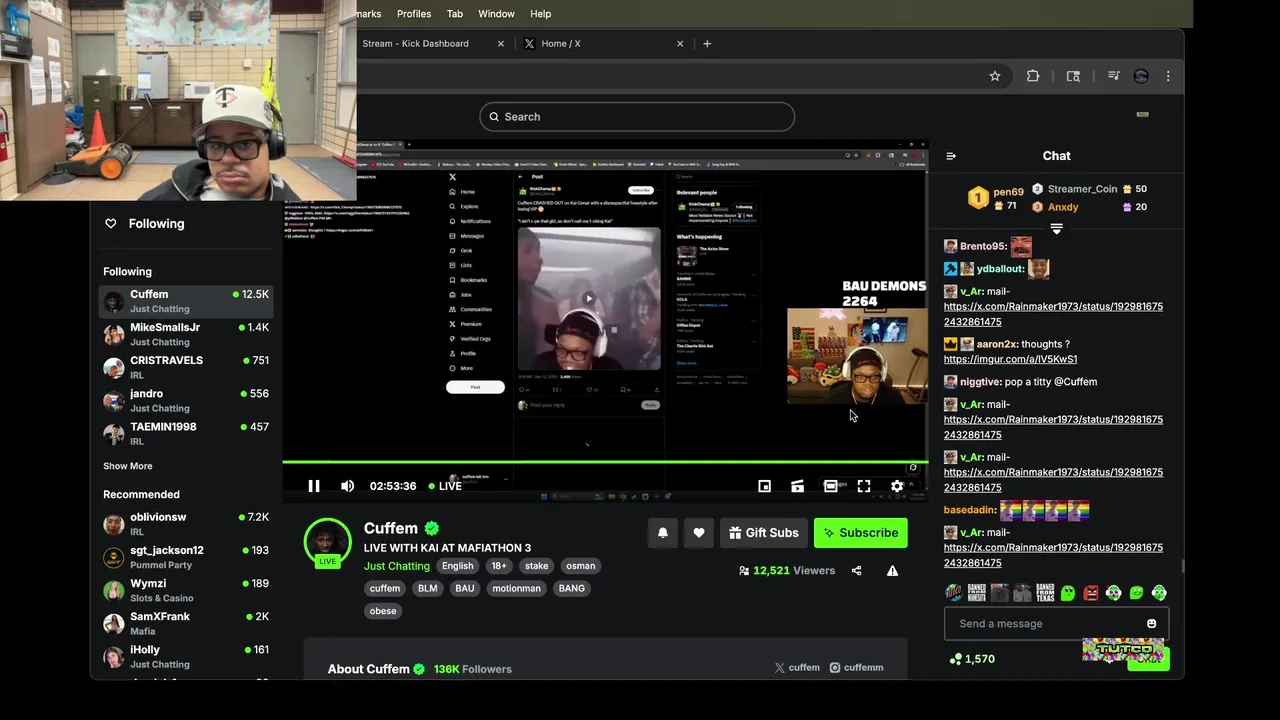The height and width of the screenshot is (720, 1280).
Task: Bookmark this page with star icon
Action: coord(995,76)
